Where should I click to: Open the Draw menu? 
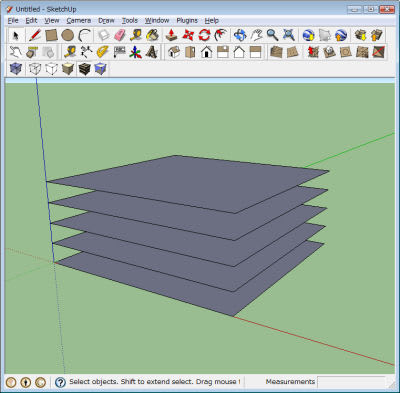click(106, 21)
